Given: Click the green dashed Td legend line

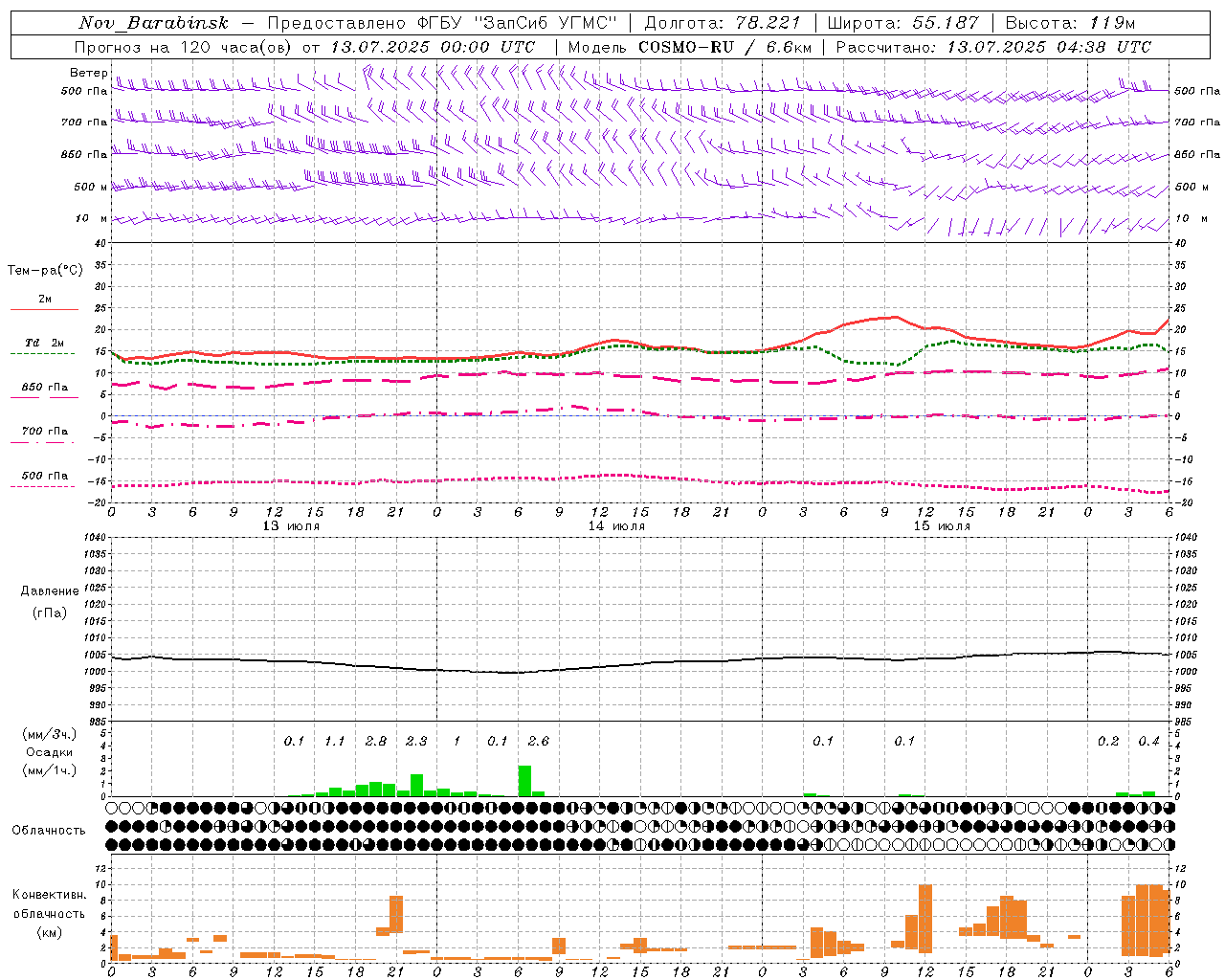Looking at the screenshot, I should point(42,353).
